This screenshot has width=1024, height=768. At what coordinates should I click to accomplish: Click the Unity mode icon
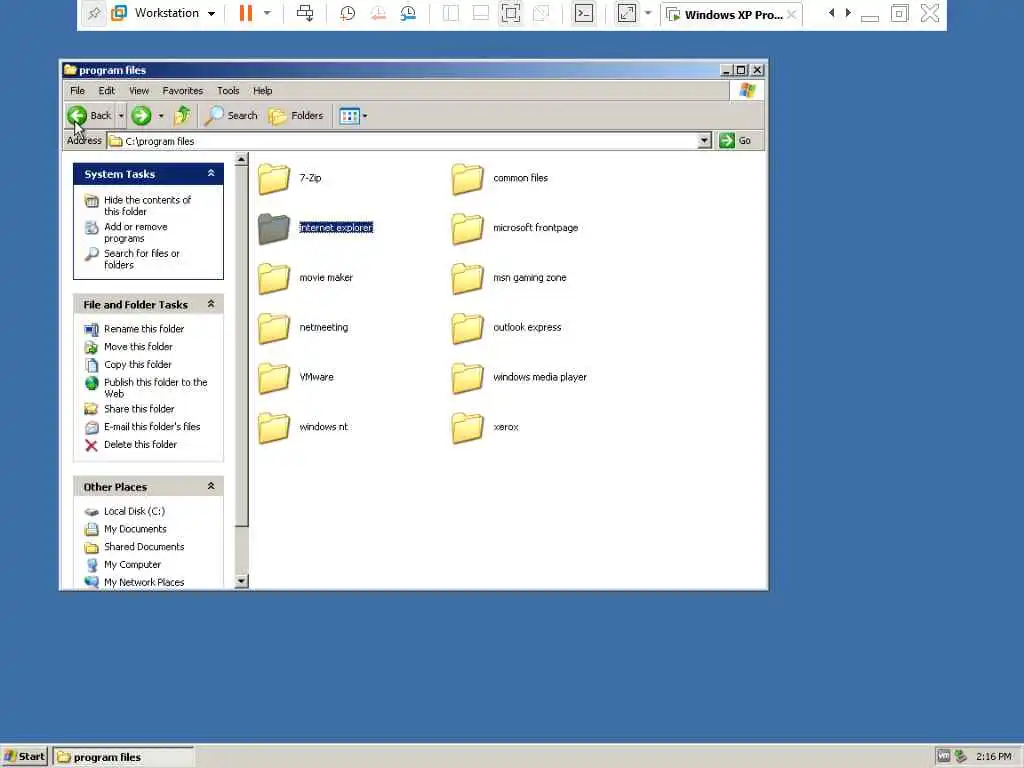coord(541,13)
